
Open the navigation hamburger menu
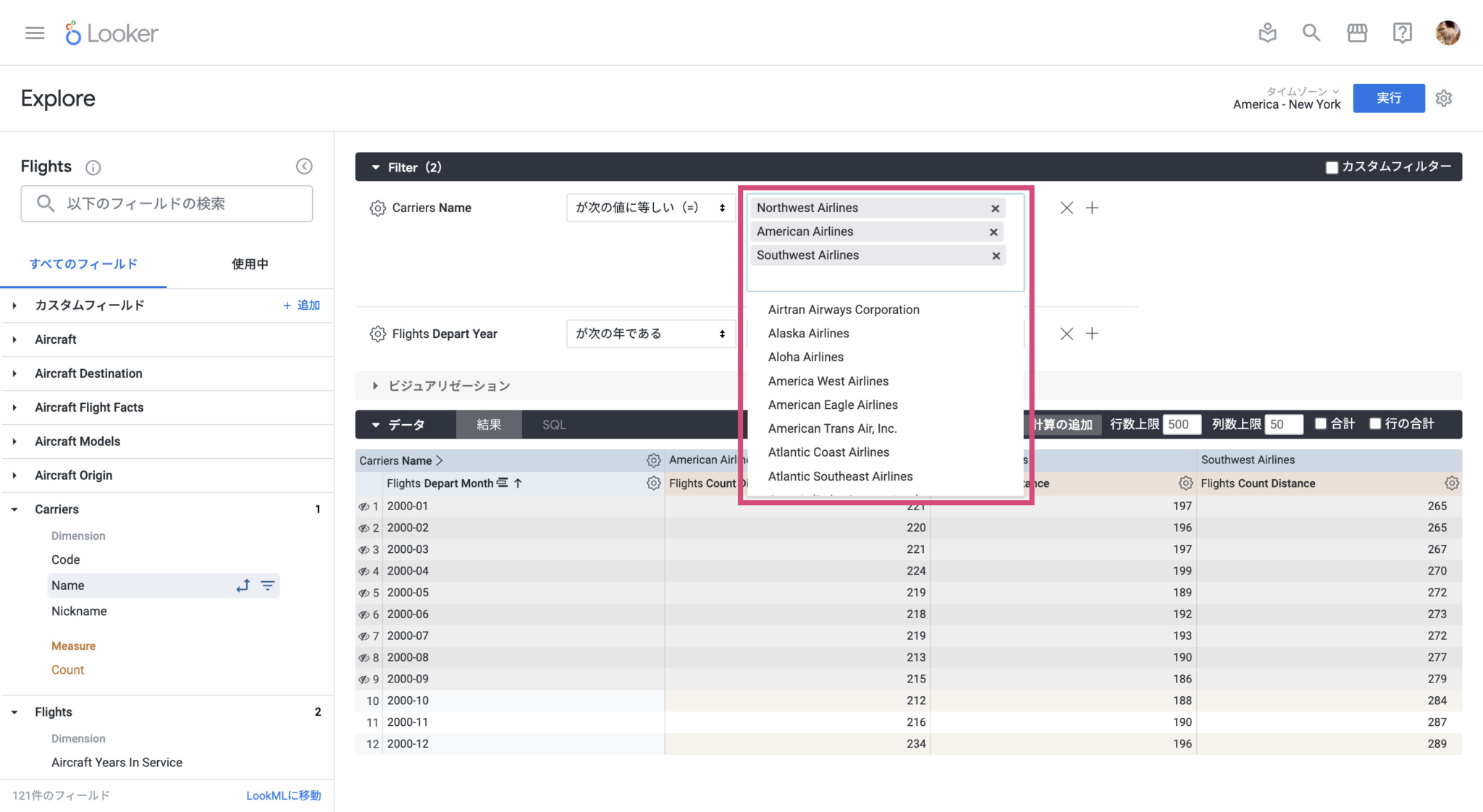33,33
